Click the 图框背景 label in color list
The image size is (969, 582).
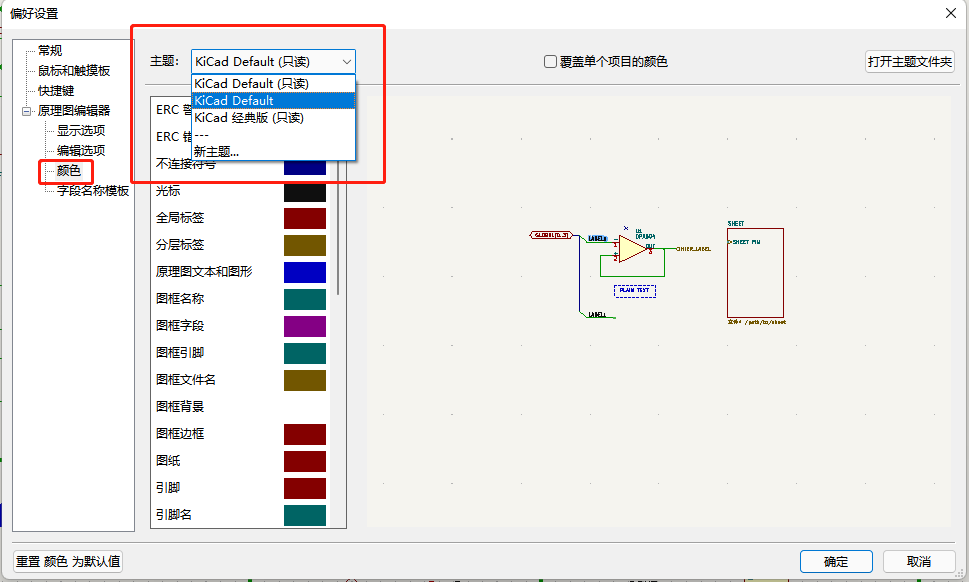pyautogui.click(x=180, y=407)
